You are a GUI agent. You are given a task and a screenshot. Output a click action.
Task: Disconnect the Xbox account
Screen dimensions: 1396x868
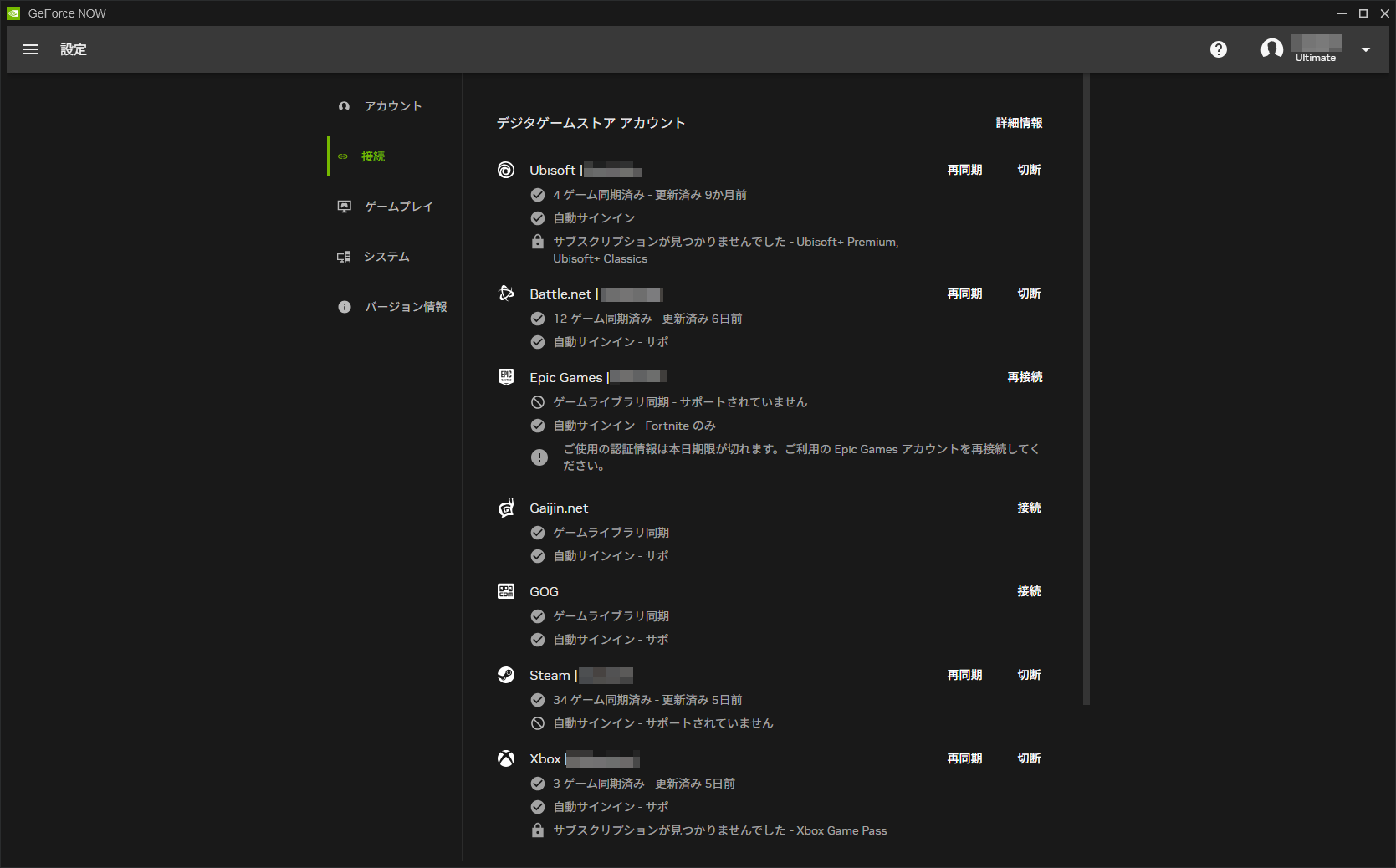[1029, 758]
